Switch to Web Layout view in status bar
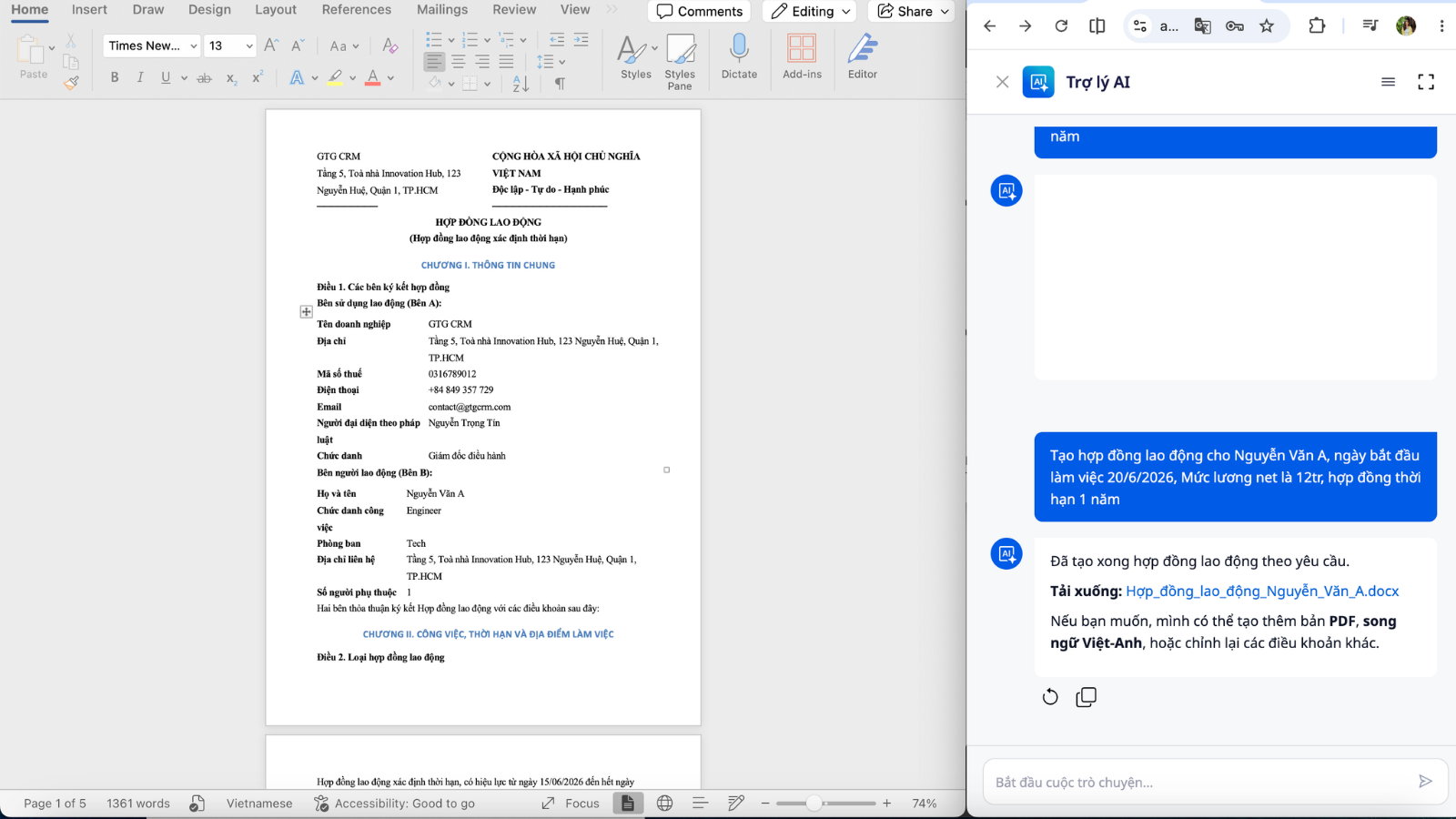Viewport: 1456px width, 819px height. (x=665, y=804)
